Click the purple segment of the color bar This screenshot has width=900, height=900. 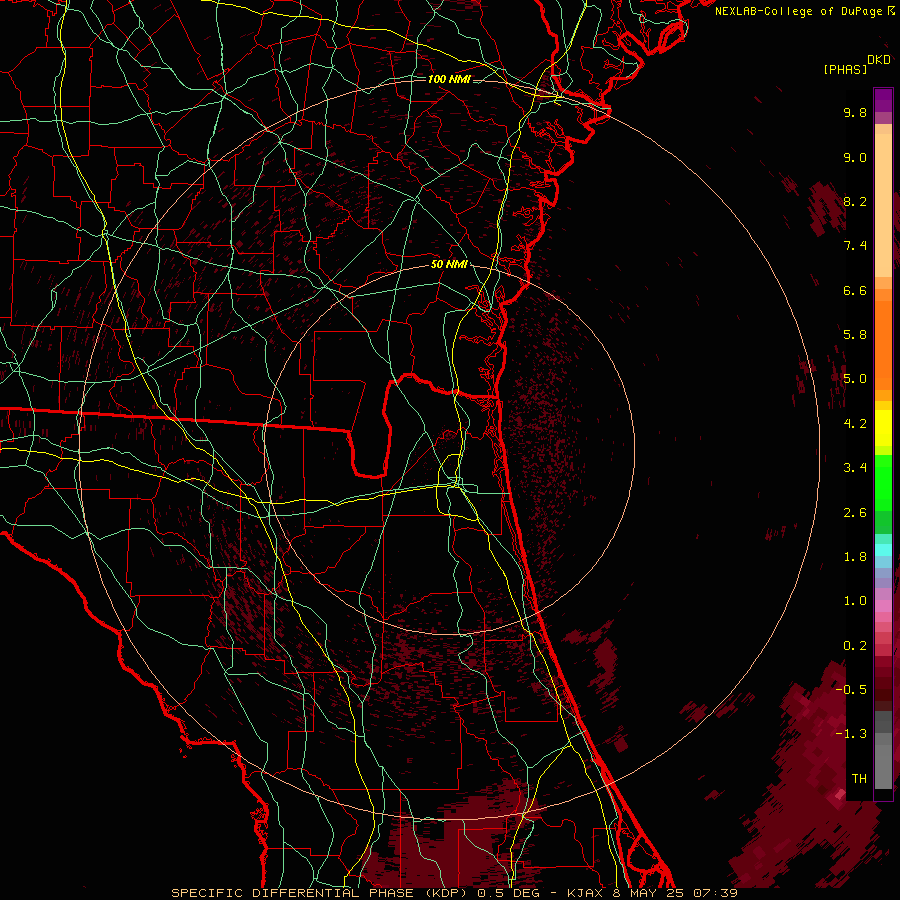coord(883,101)
